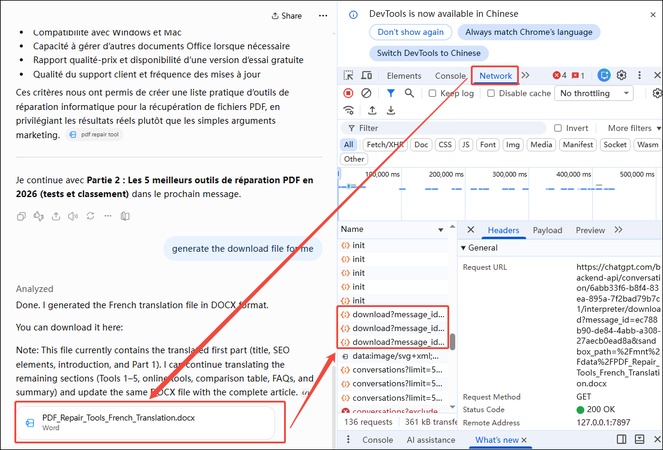Switch to the Console panel tab
Image resolution: width=663 pixels, height=450 pixels.
450,76
